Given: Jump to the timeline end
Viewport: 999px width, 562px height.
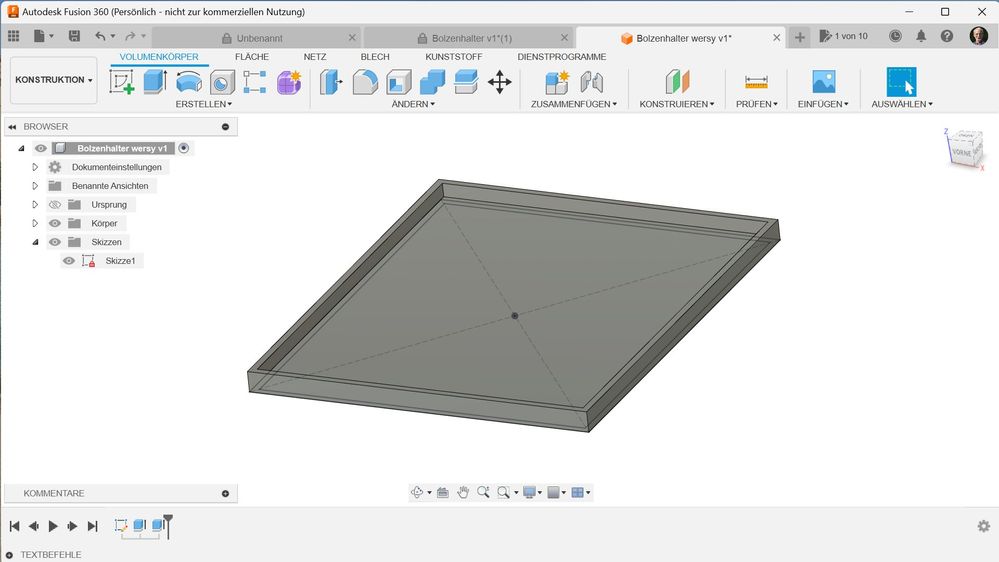Looking at the screenshot, I should point(92,526).
